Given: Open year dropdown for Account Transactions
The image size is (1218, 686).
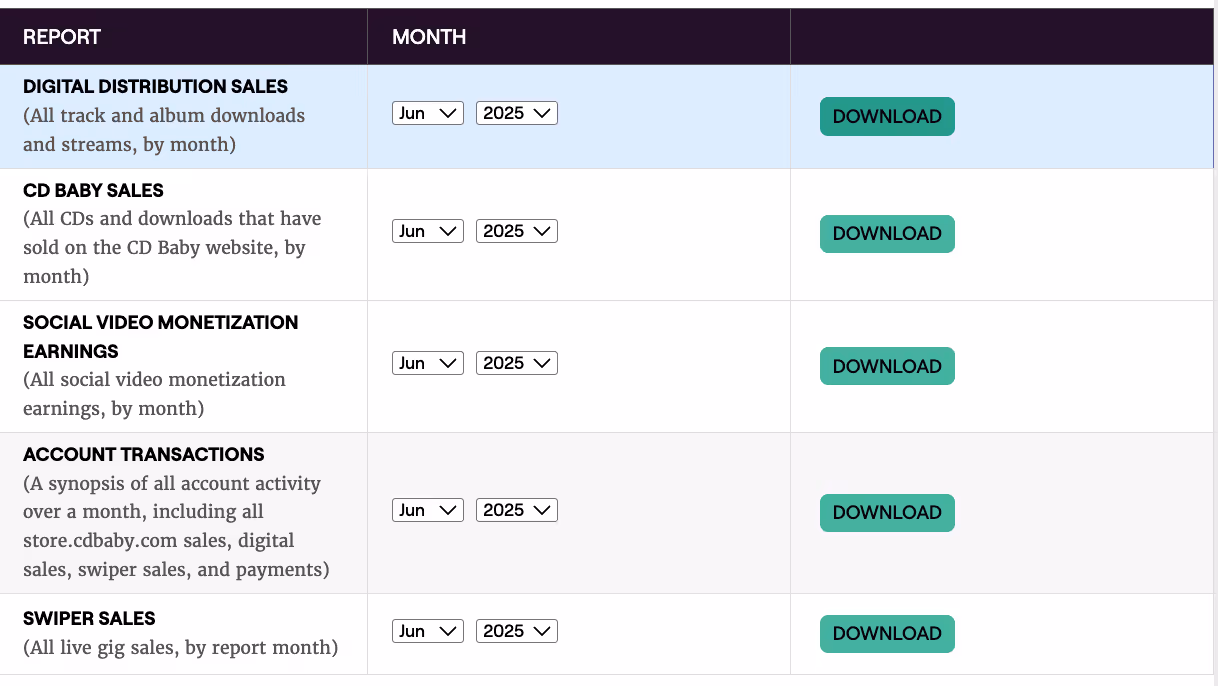Looking at the screenshot, I should coord(517,510).
